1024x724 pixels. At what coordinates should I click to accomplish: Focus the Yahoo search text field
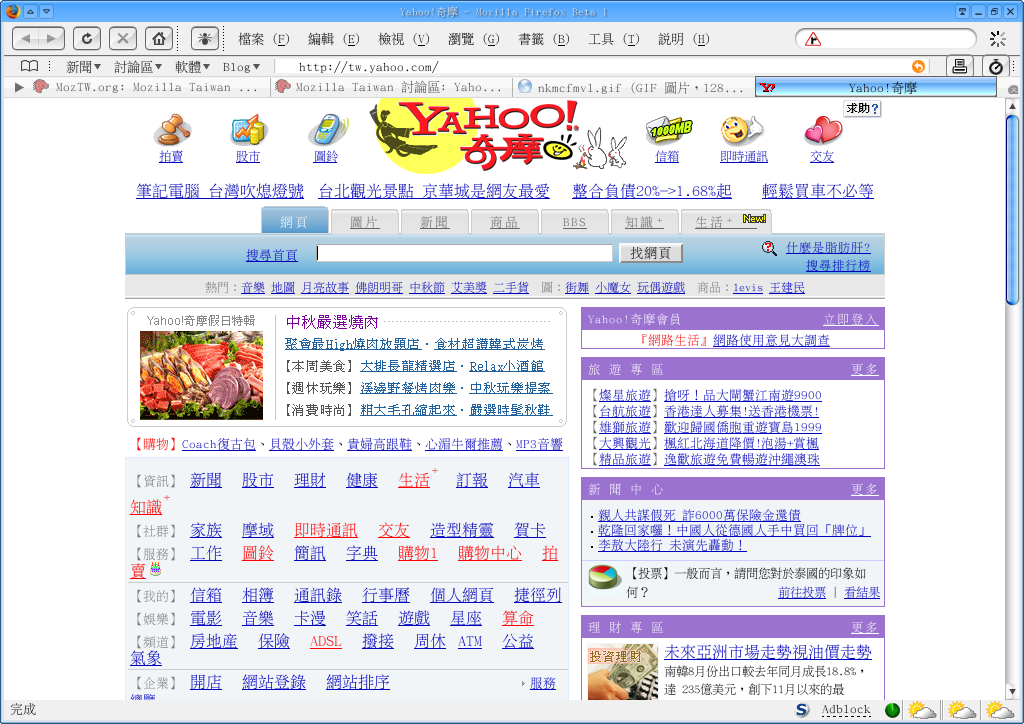(x=464, y=253)
